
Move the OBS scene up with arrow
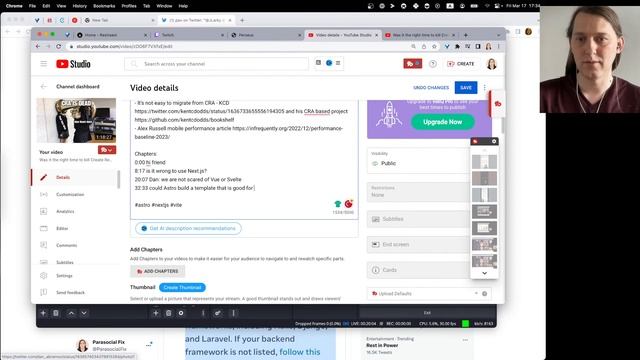pyautogui.click(x=71, y=313)
